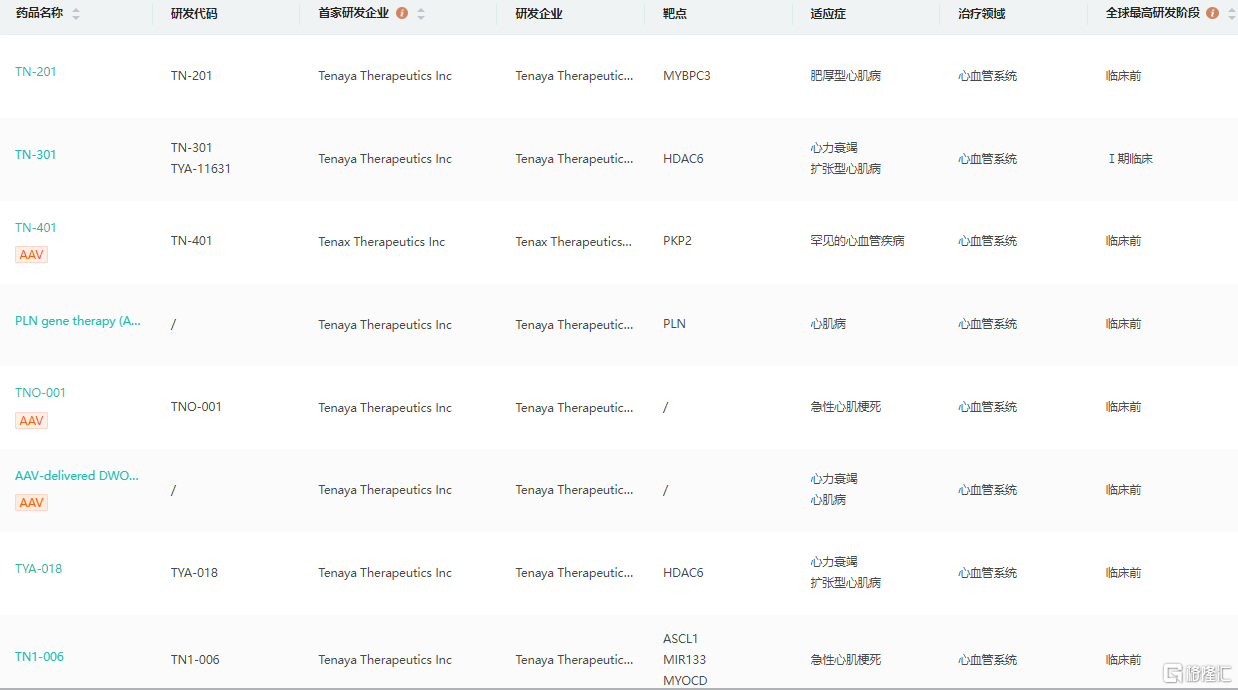Screen dimensions: 1238x690
Task: Click the 全球最高研发阶段 column header label
Action: tap(1153, 13)
